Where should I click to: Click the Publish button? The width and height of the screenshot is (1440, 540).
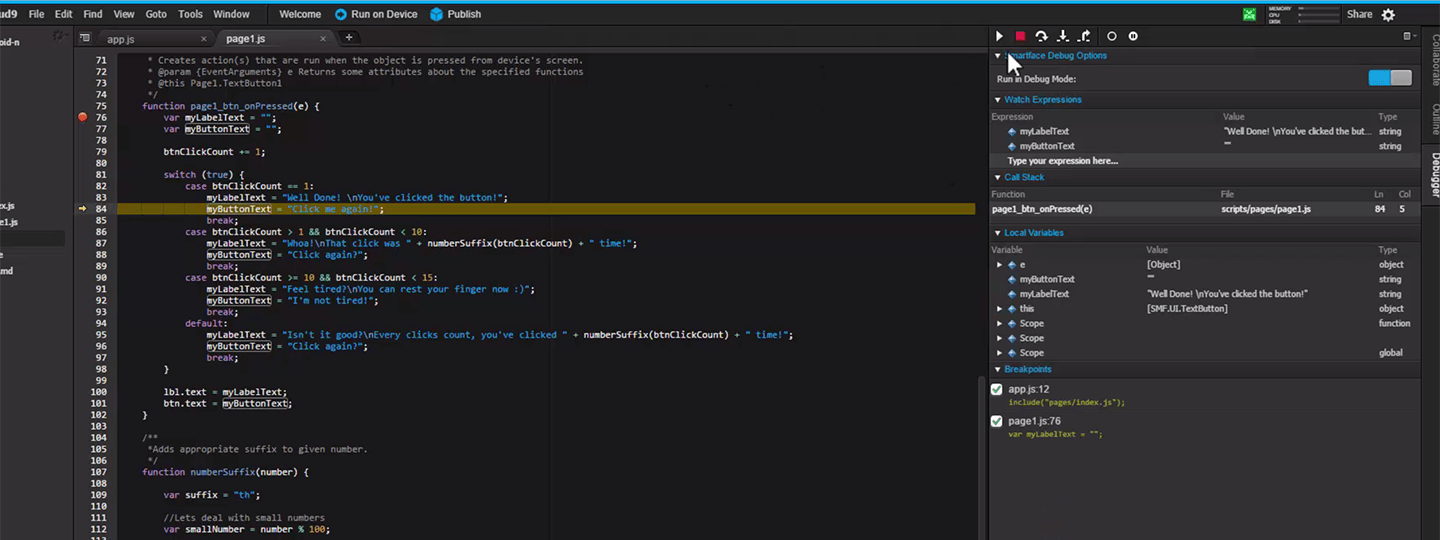[455, 14]
